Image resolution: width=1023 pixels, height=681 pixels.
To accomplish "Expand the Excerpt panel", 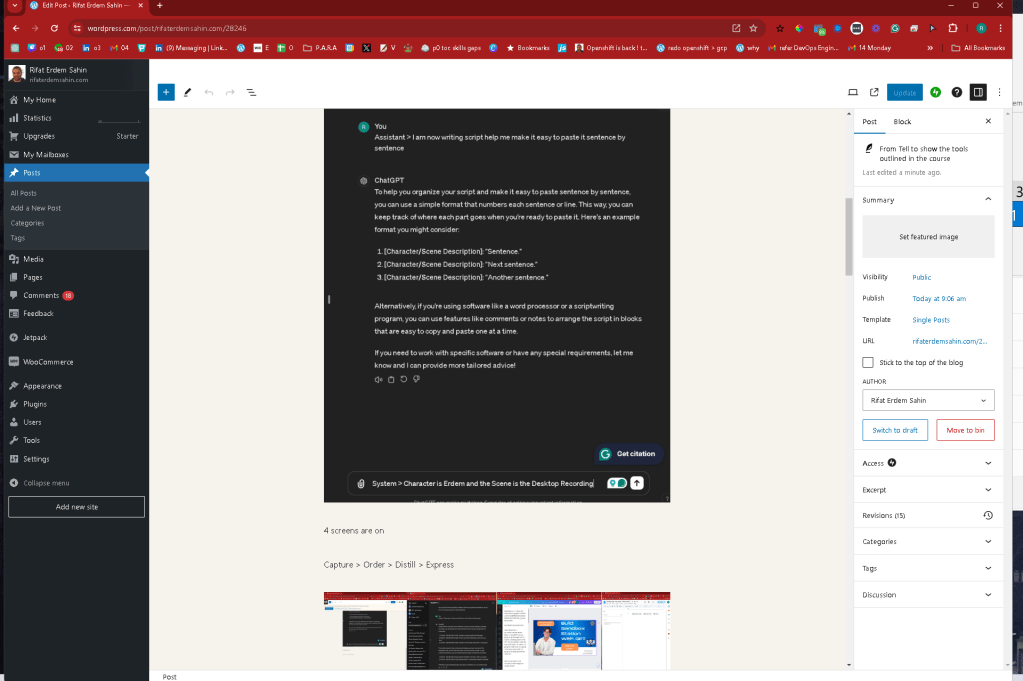I will [928, 490].
